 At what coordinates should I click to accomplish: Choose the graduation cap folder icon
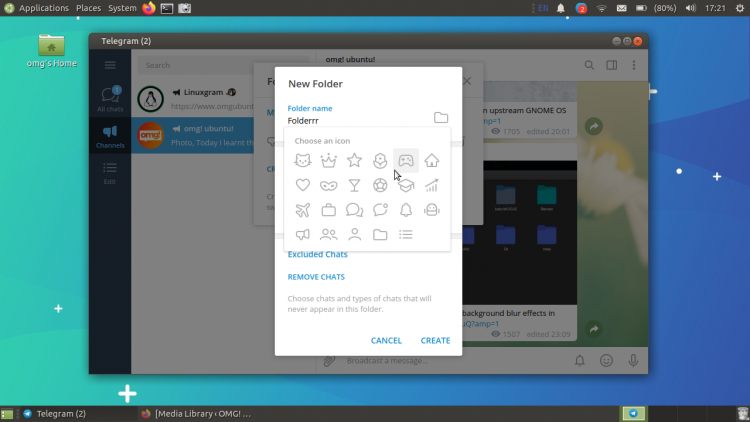tap(406, 185)
